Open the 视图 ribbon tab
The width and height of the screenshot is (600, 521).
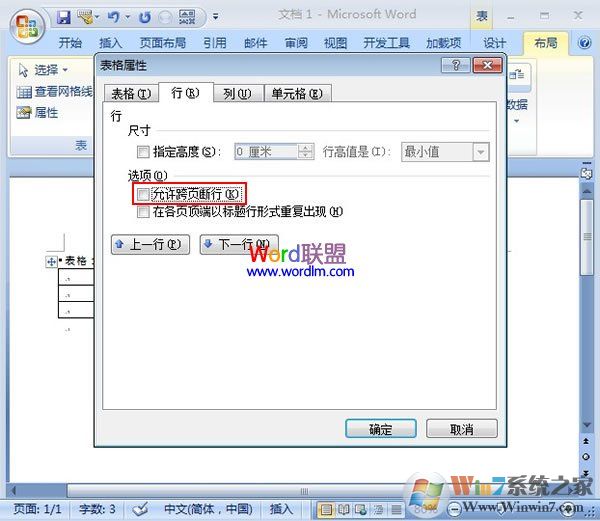click(x=336, y=43)
